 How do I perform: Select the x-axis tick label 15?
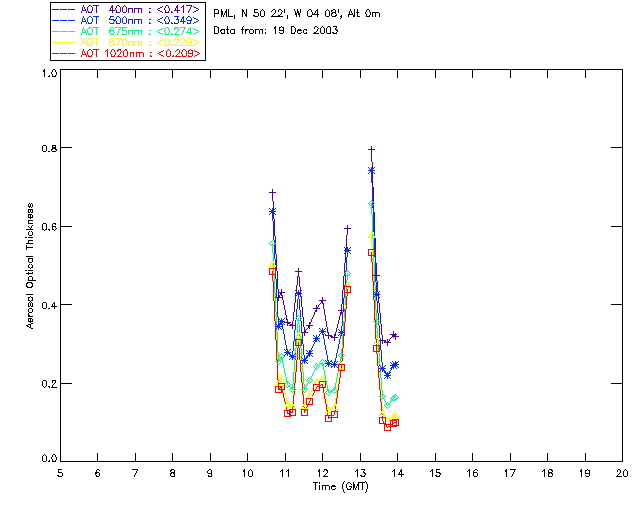point(435,473)
